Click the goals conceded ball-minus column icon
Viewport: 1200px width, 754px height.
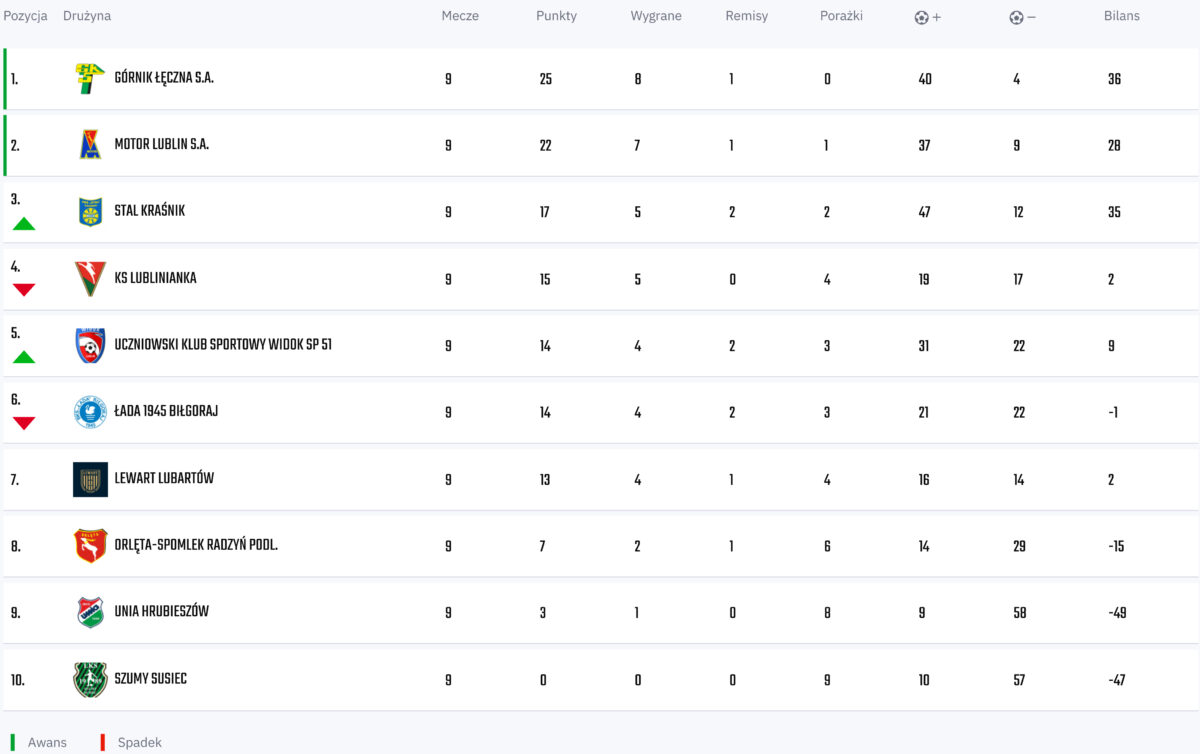tap(1022, 17)
